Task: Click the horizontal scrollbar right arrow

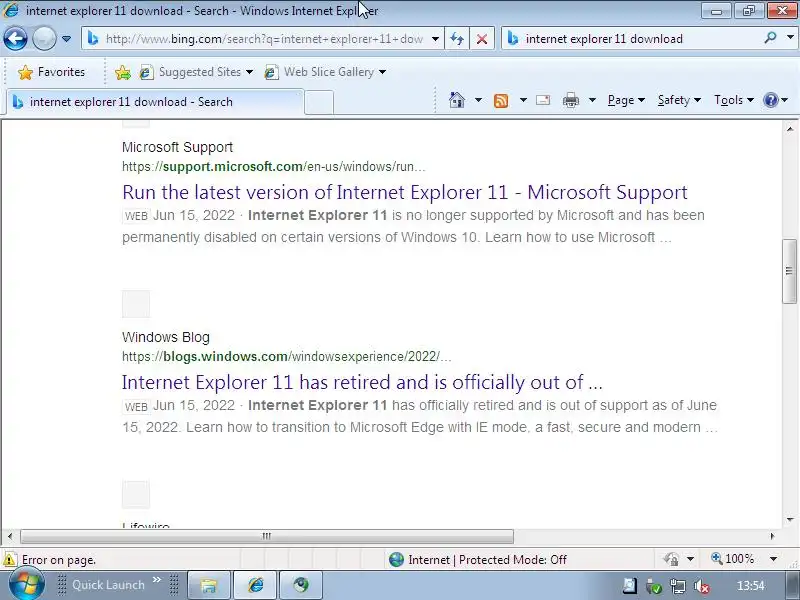Action: (x=772, y=536)
